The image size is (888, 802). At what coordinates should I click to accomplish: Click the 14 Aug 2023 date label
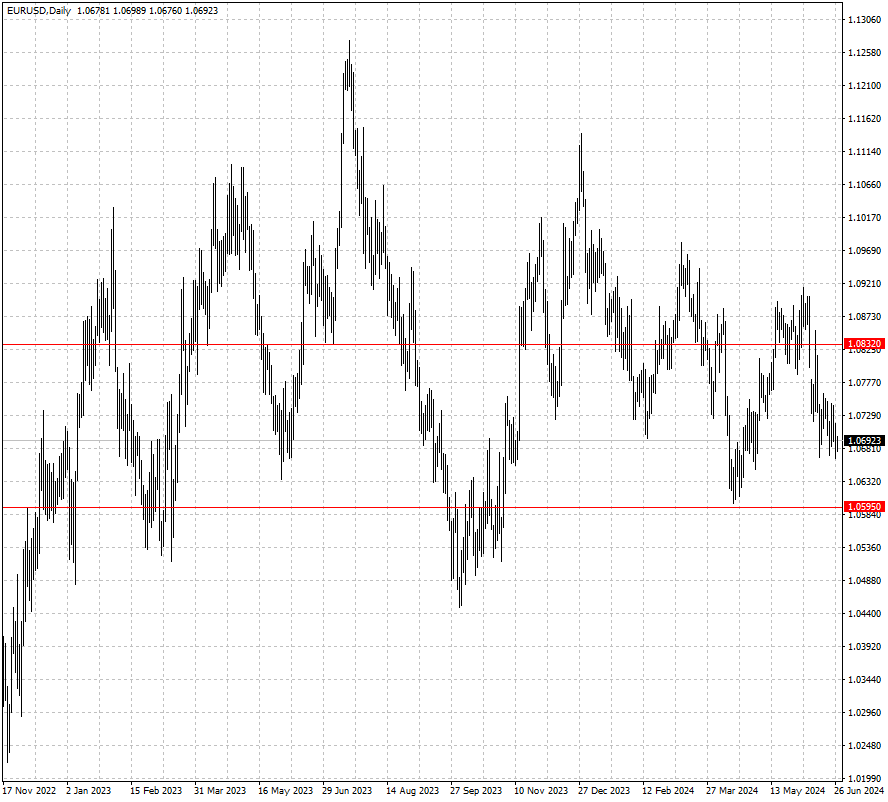(x=412, y=790)
